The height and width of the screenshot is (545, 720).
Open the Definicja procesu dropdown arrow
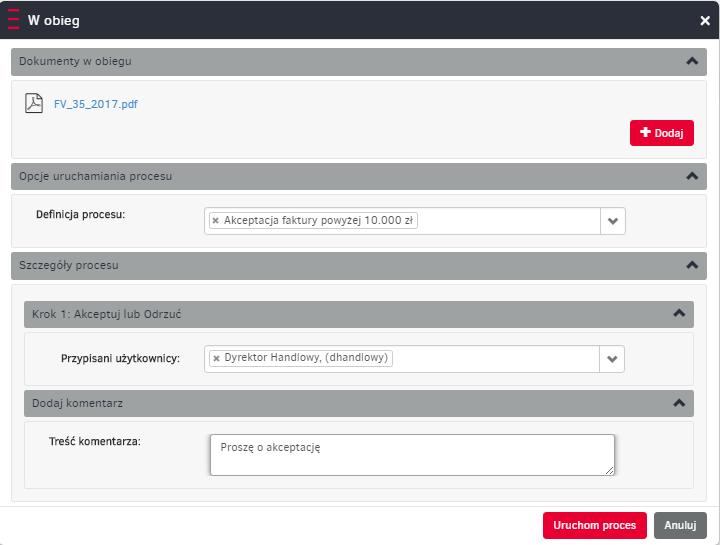(x=613, y=221)
